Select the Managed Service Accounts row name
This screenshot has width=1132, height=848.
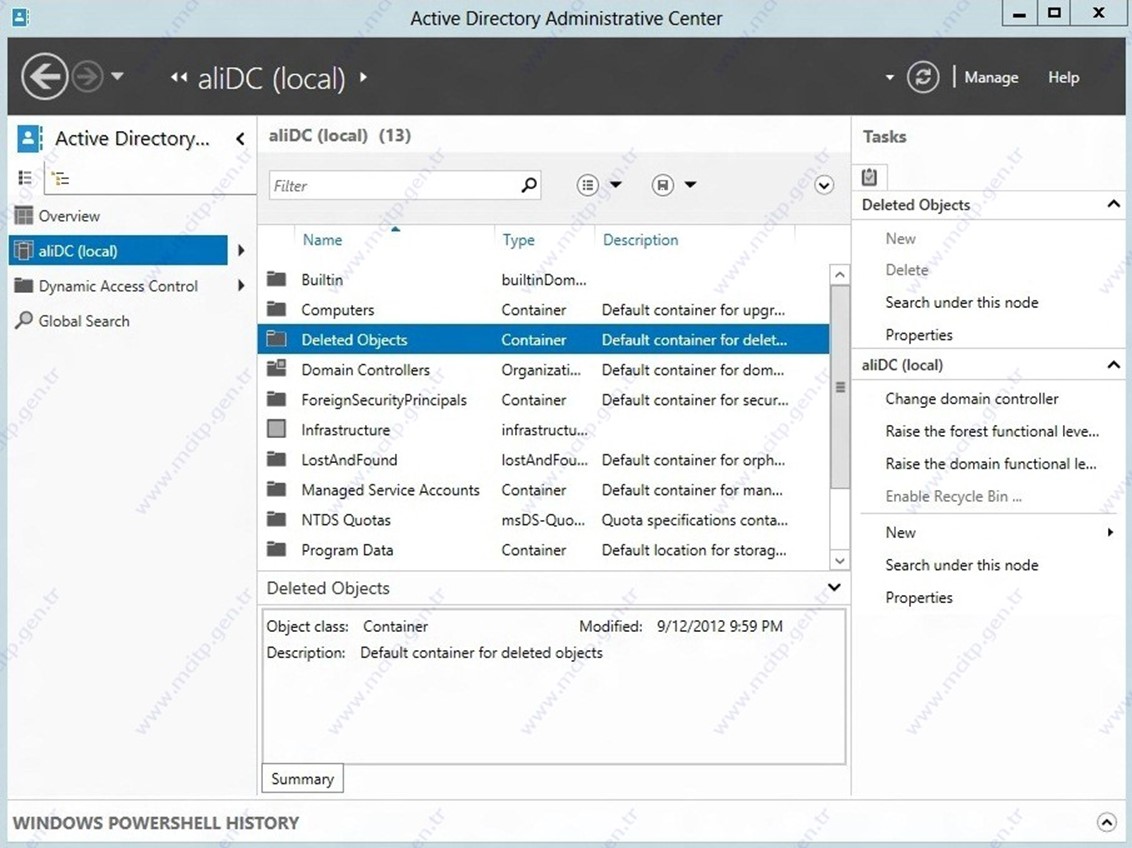click(x=391, y=490)
